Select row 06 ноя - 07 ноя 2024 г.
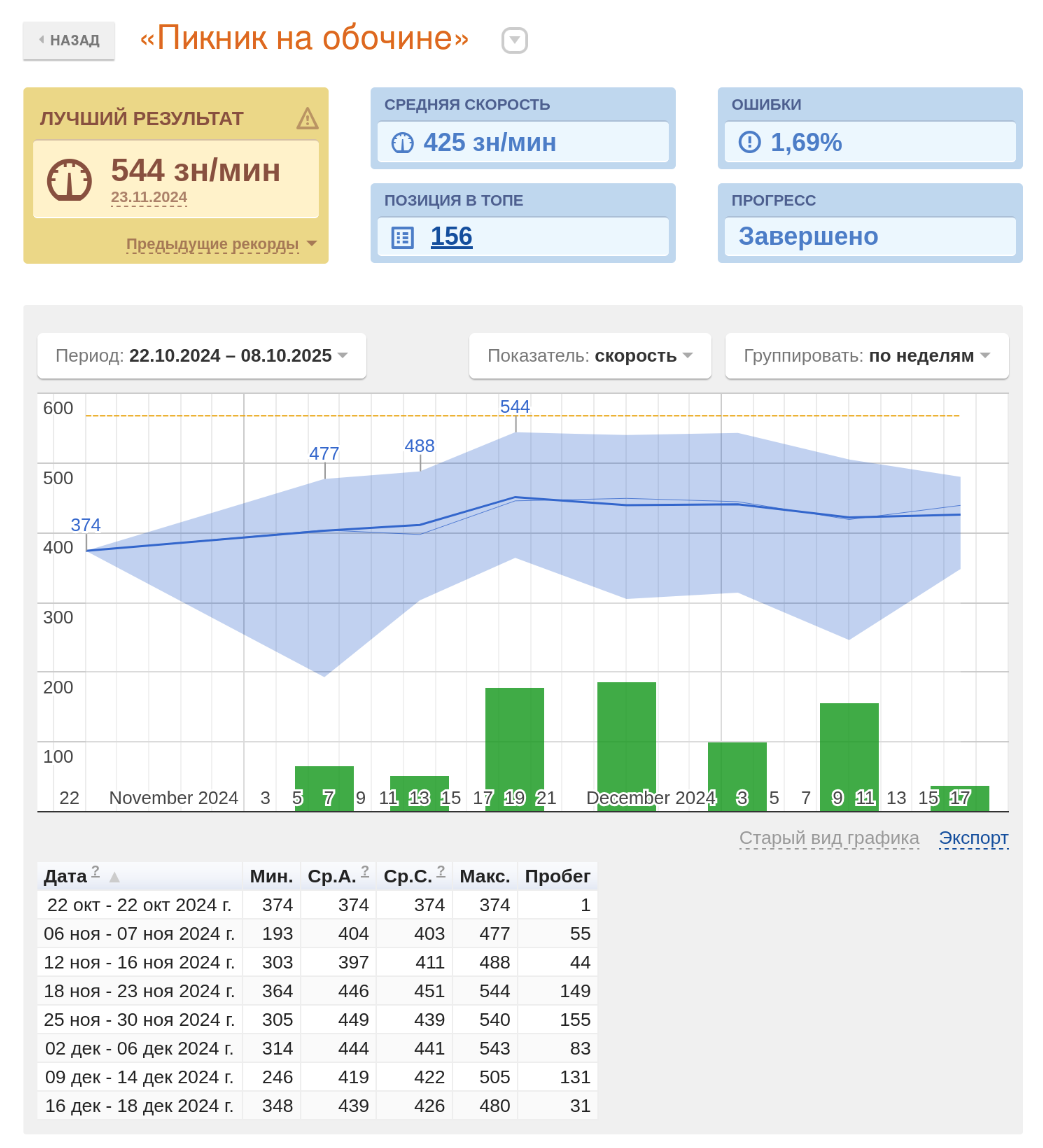Screen dimensions: 1043x1148 tap(317, 934)
